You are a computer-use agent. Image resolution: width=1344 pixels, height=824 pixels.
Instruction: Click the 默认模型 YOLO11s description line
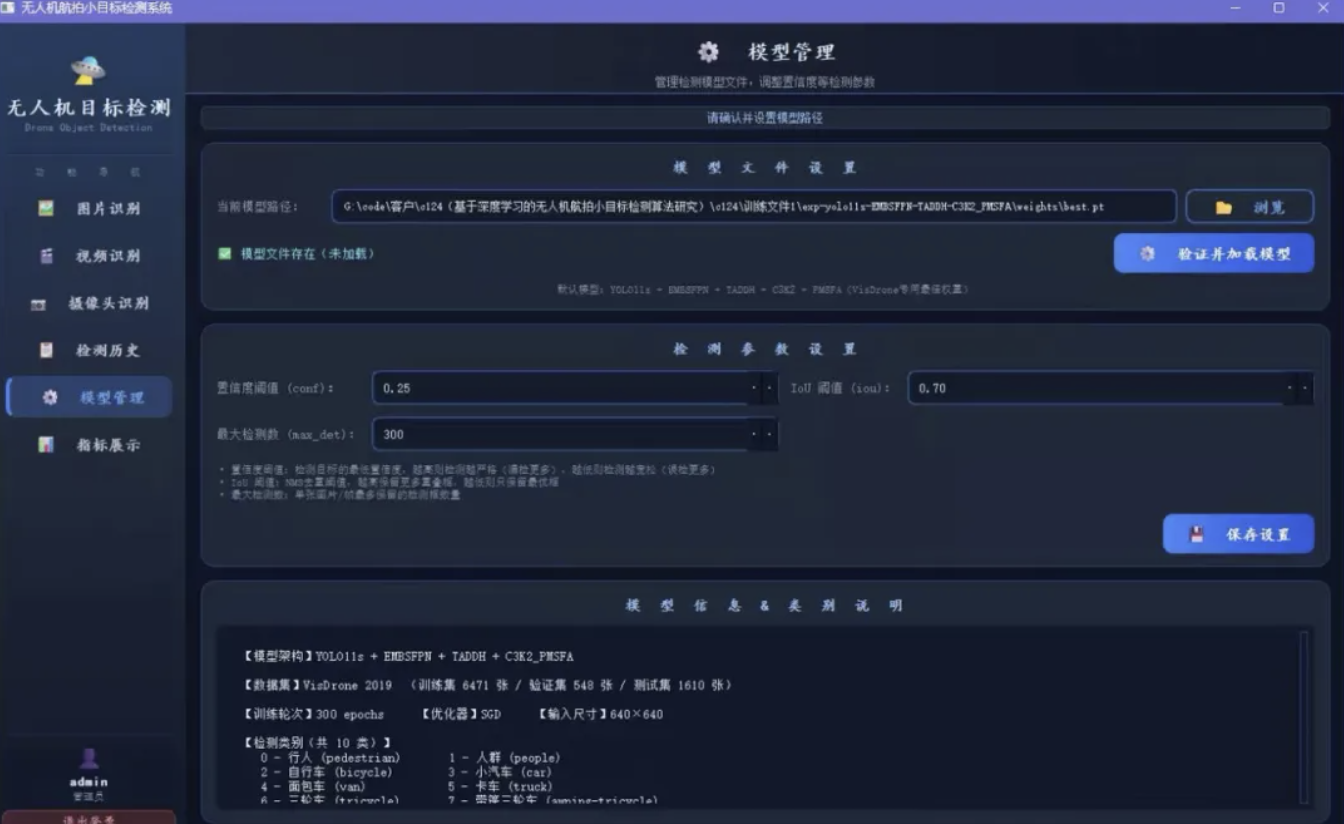tap(762, 289)
